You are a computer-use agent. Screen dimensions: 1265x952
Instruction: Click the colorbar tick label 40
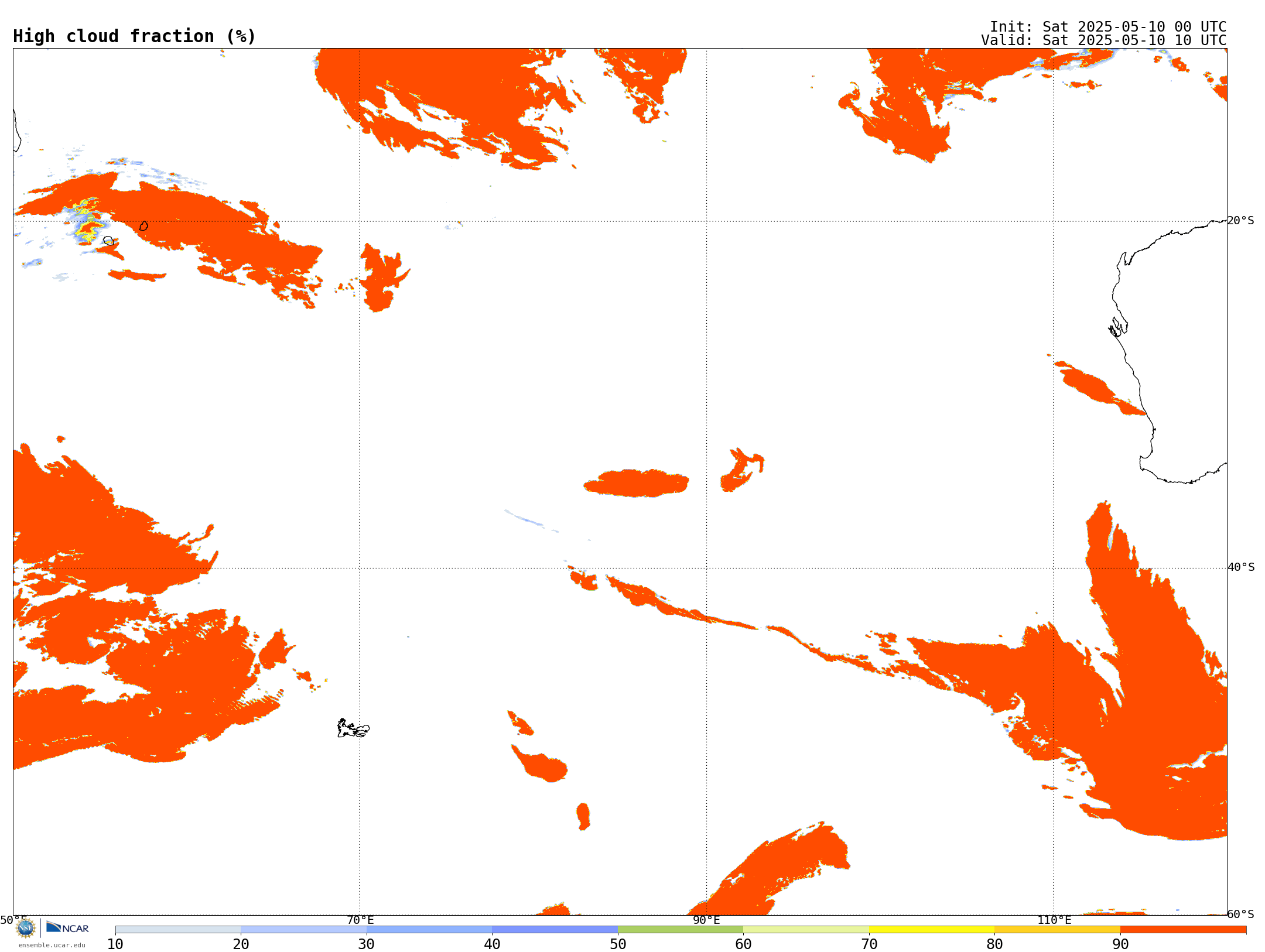(492, 944)
